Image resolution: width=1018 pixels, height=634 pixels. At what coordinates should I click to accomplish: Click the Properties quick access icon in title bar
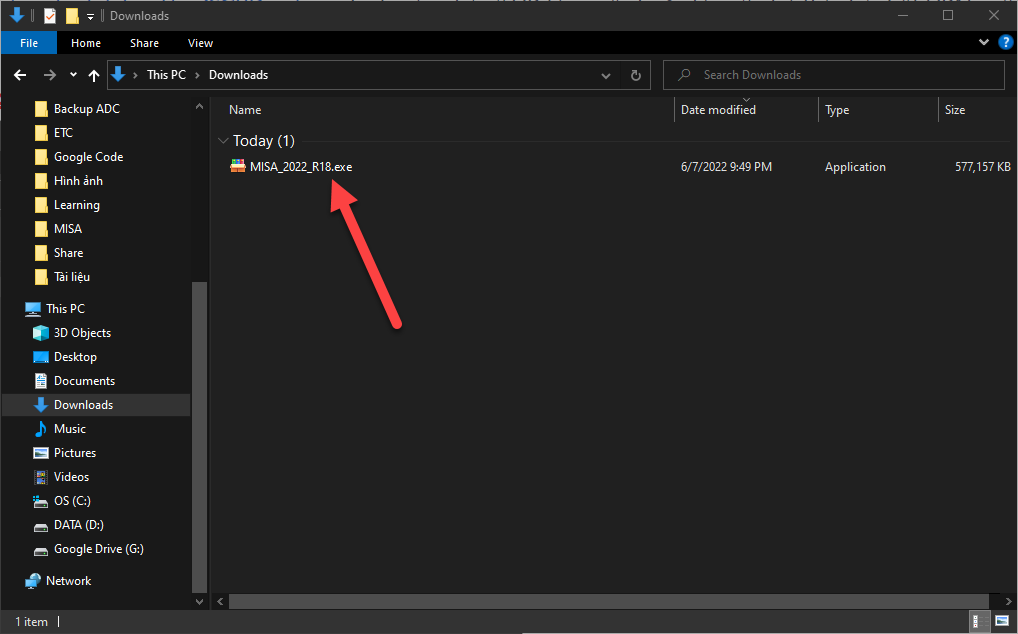point(50,16)
